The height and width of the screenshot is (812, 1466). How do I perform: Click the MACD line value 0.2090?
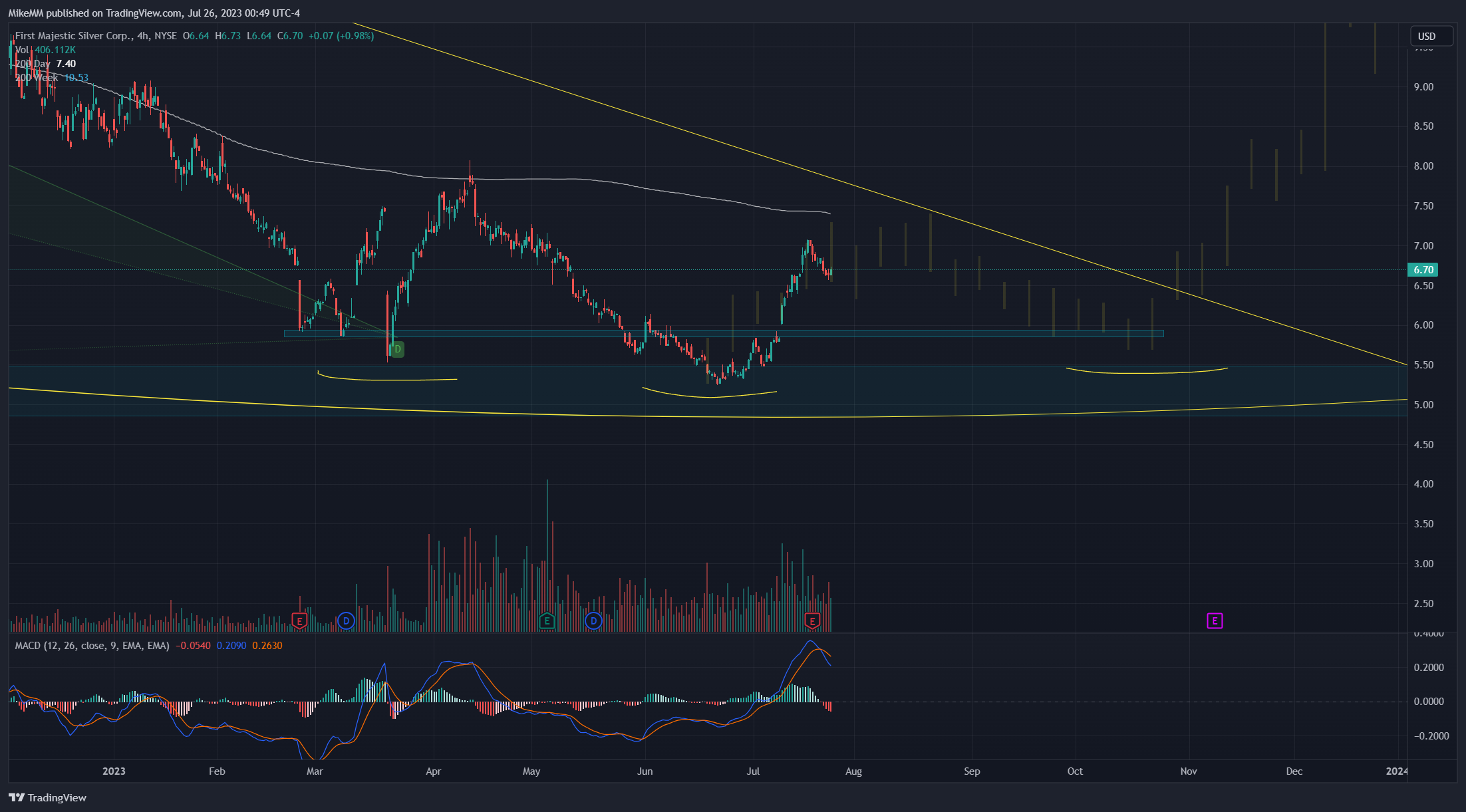coord(231,646)
